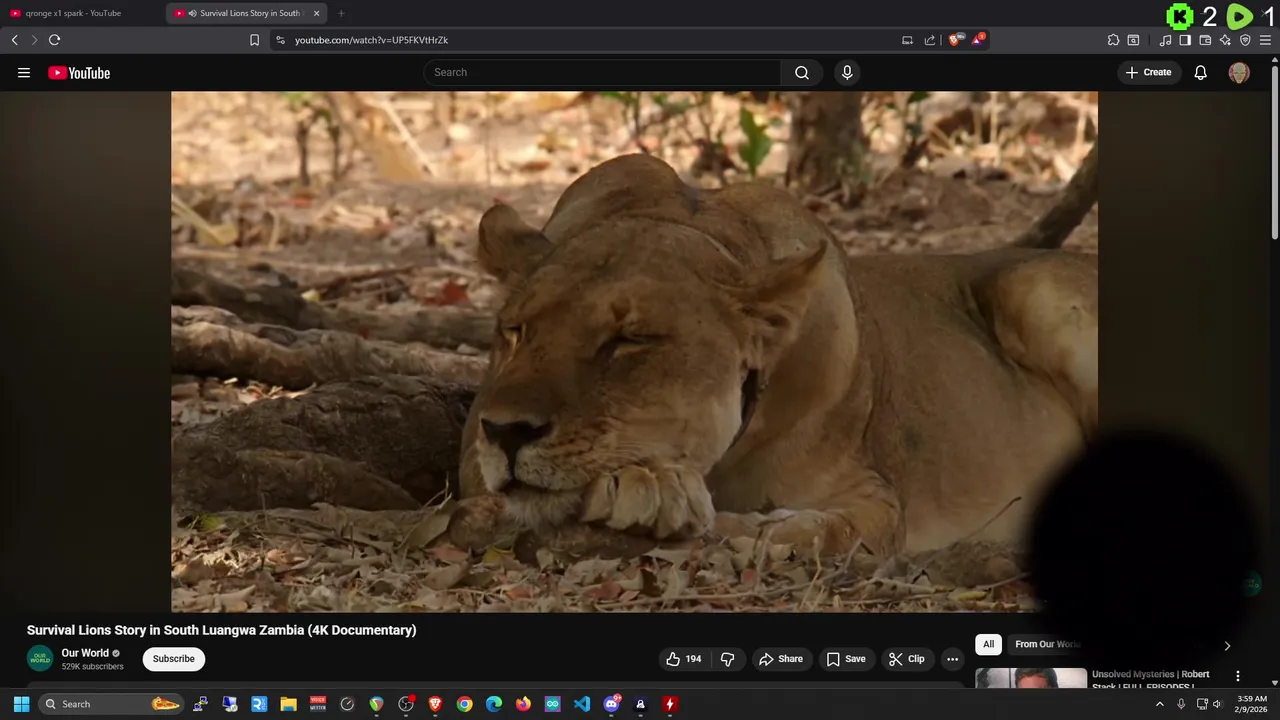Open YouTube notifications bell

point(1201,73)
